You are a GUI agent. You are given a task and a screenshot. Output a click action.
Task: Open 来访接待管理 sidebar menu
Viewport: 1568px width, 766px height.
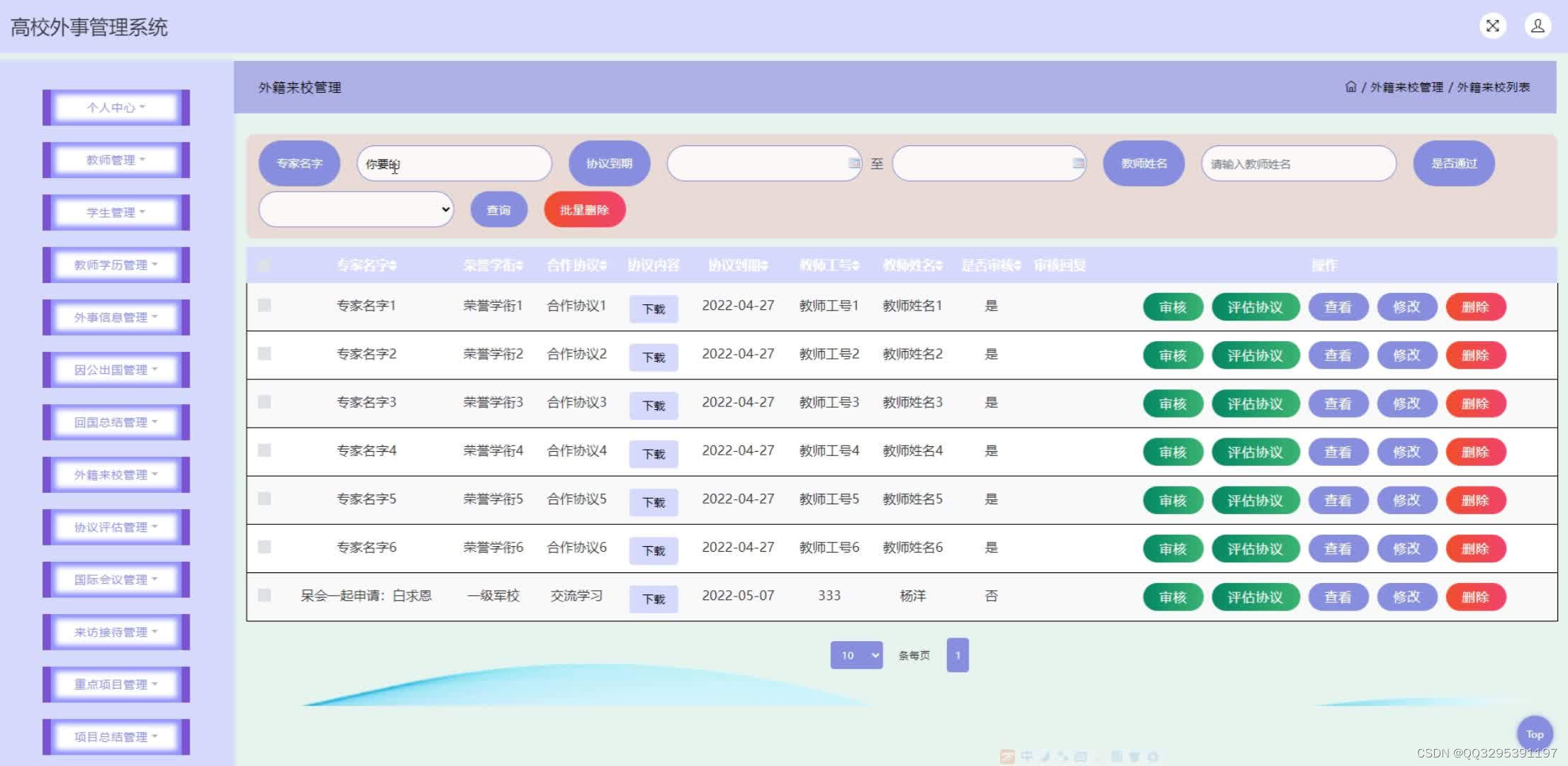tap(116, 632)
